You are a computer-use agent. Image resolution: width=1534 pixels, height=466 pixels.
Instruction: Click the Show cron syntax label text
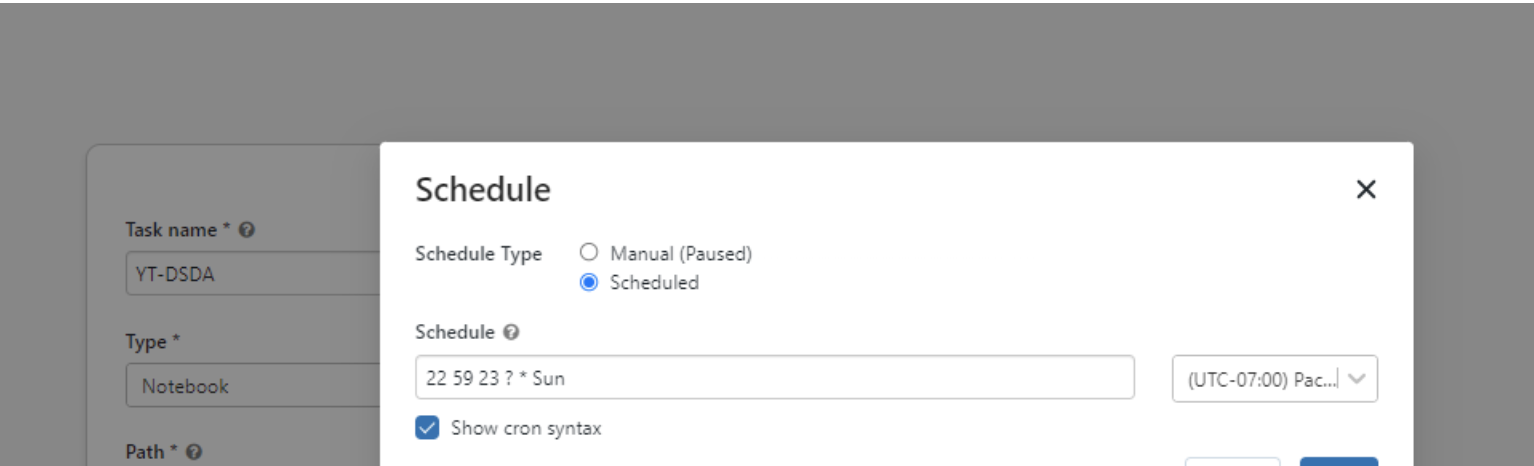(526, 428)
